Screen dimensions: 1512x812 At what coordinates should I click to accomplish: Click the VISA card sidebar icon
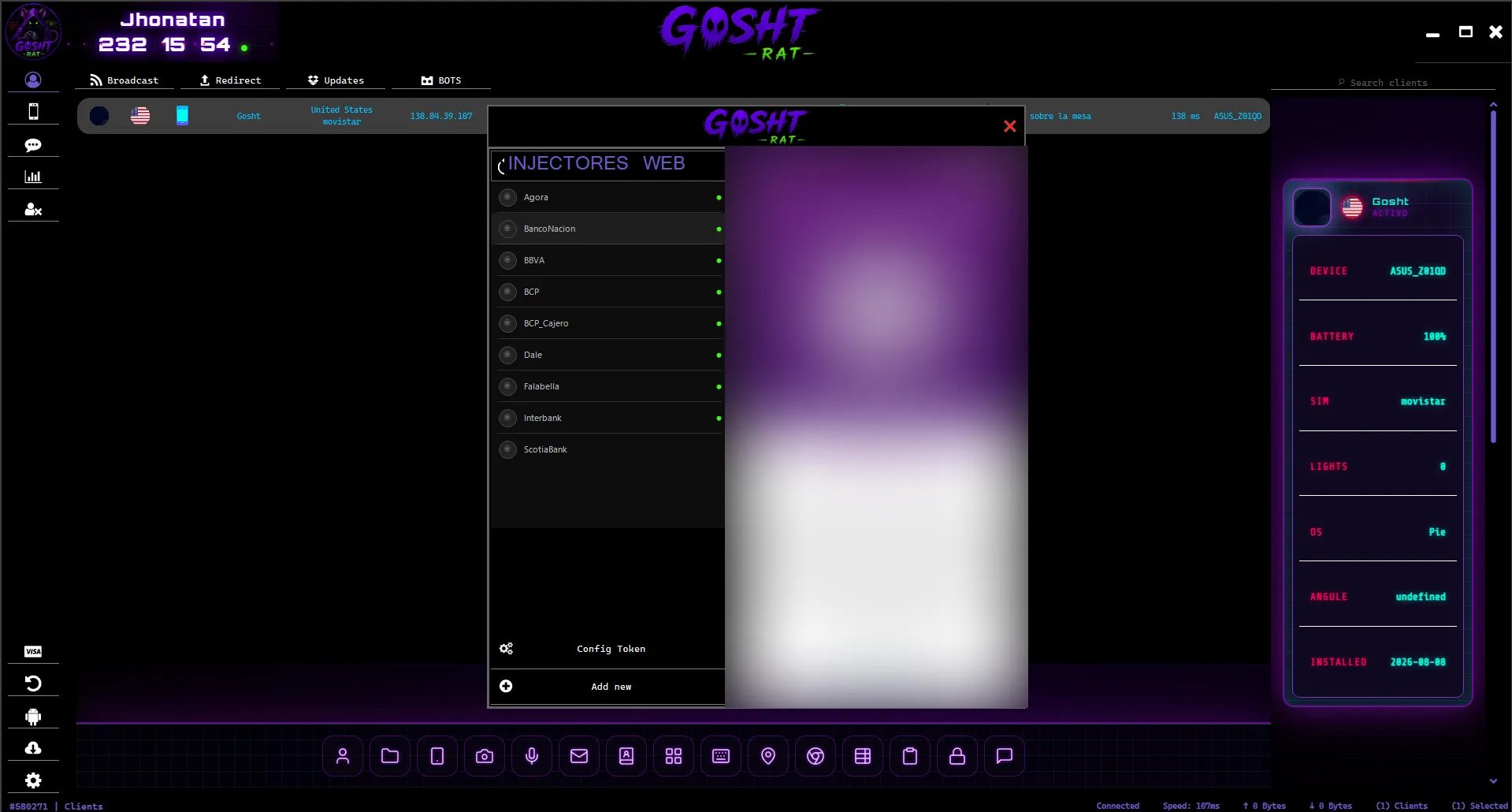click(33, 651)
